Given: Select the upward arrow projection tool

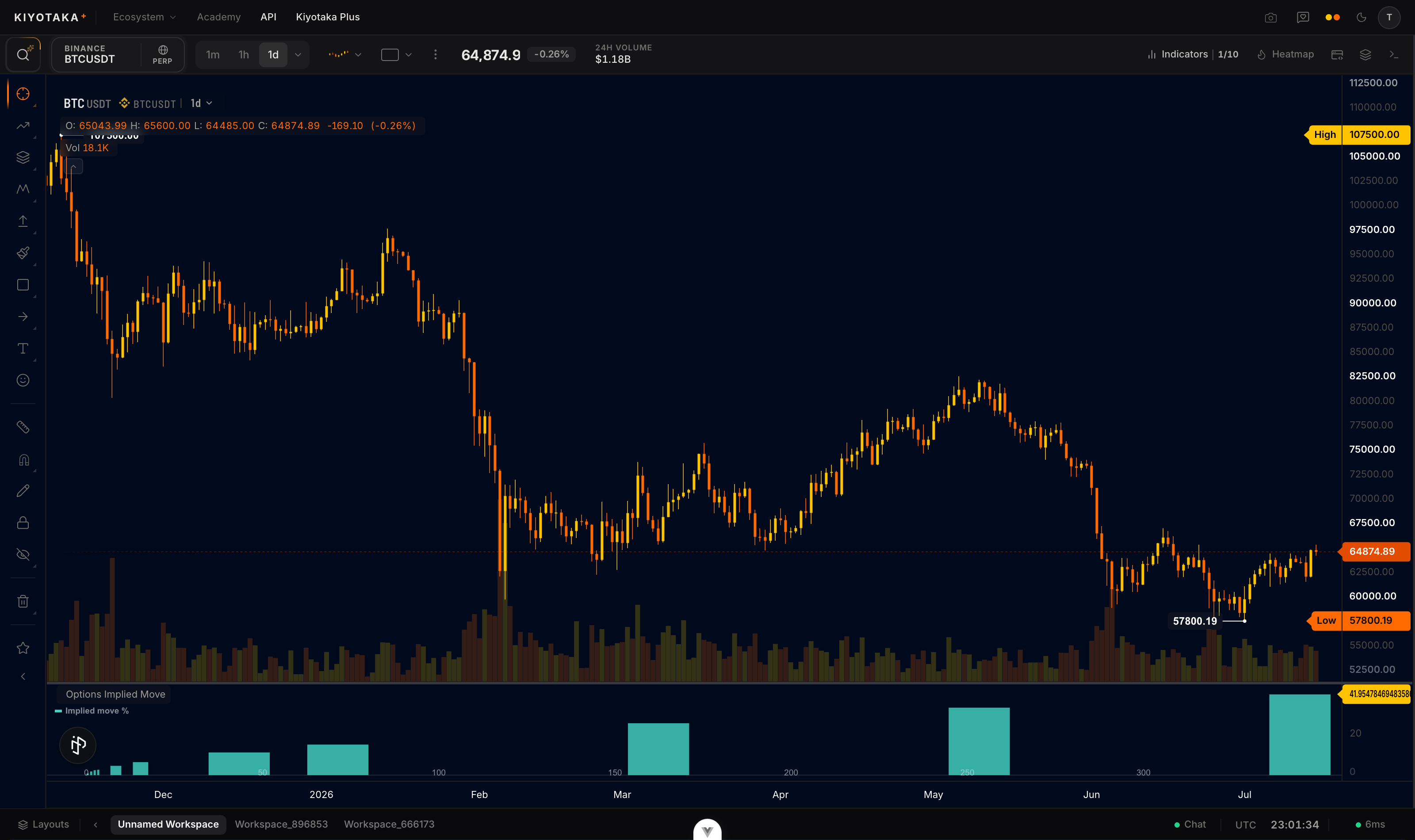Looking at the screenshot, I should 23,221.
